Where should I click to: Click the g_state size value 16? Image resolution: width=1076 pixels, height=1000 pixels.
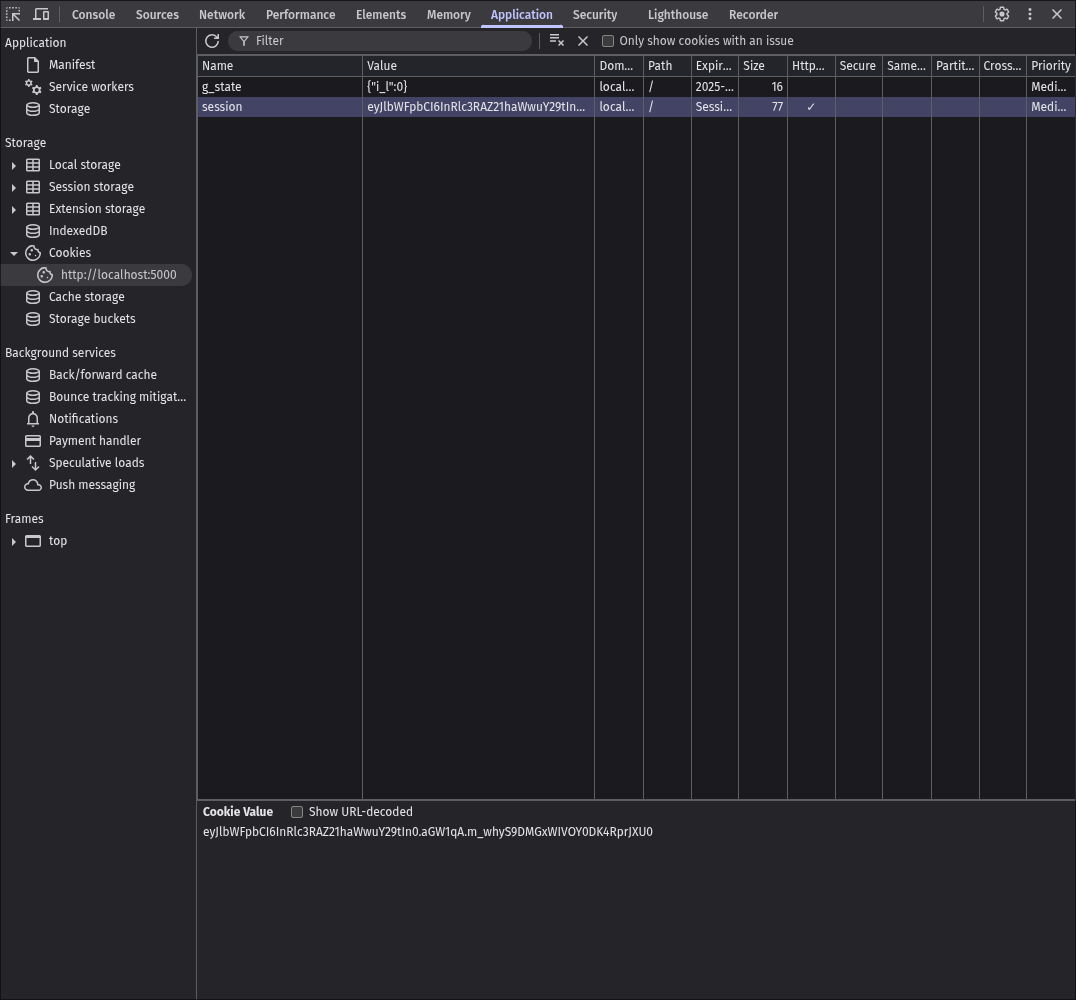[776, 86]
